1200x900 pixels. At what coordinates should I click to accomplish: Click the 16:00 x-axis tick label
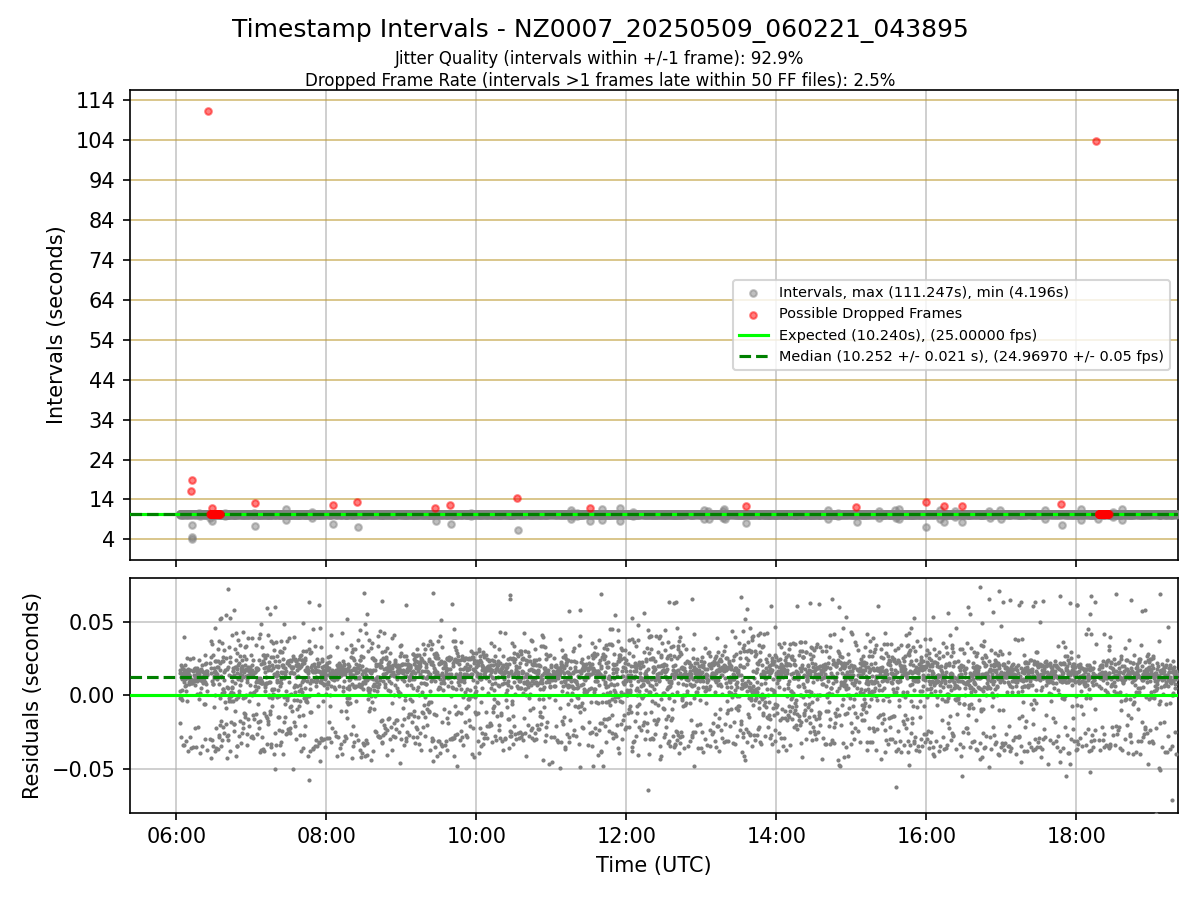926,834
